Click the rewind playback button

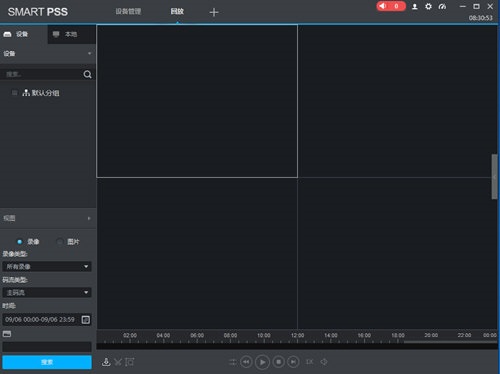coord(246,362)
